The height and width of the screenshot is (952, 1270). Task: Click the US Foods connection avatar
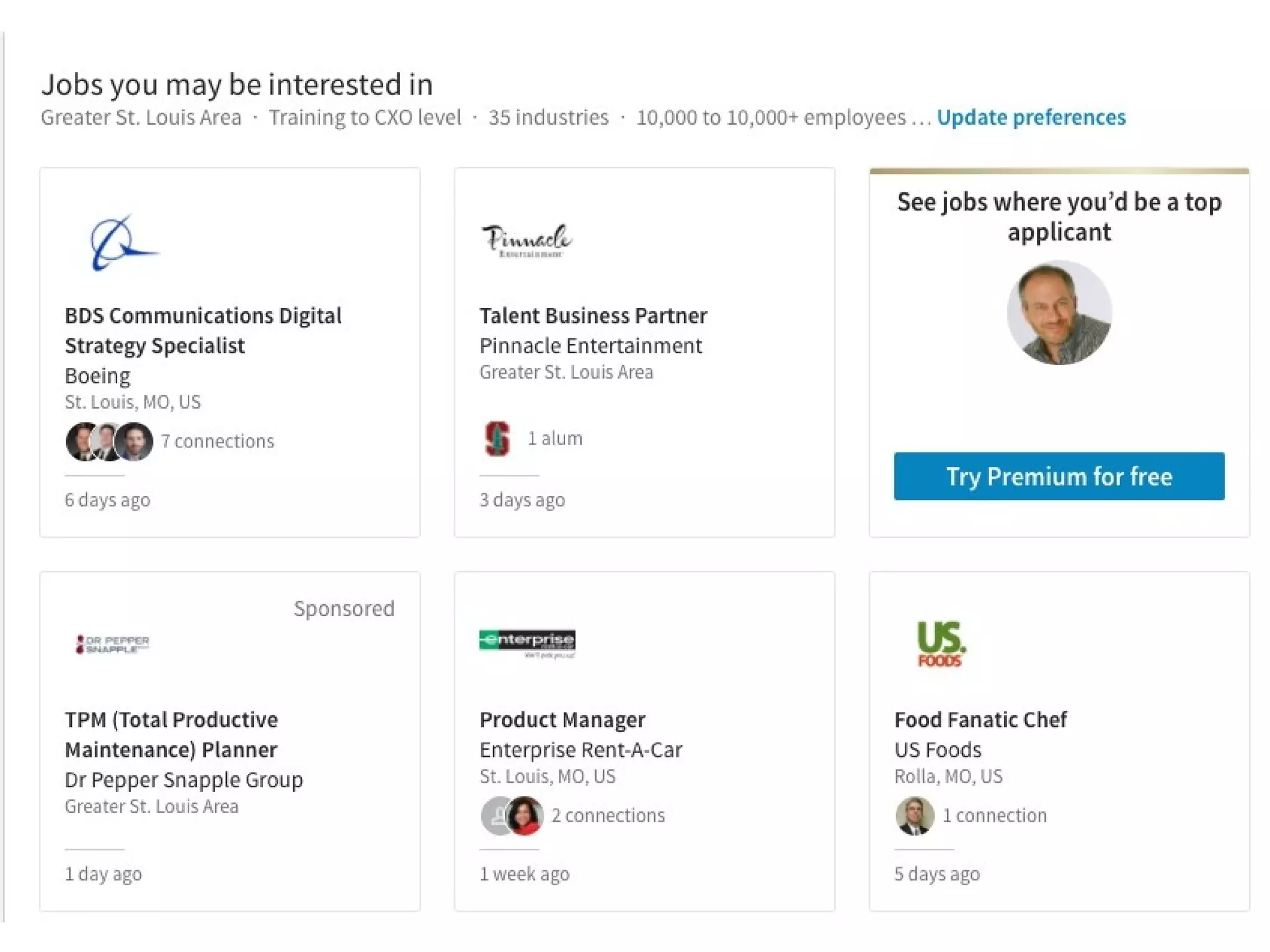coord(915,815)
